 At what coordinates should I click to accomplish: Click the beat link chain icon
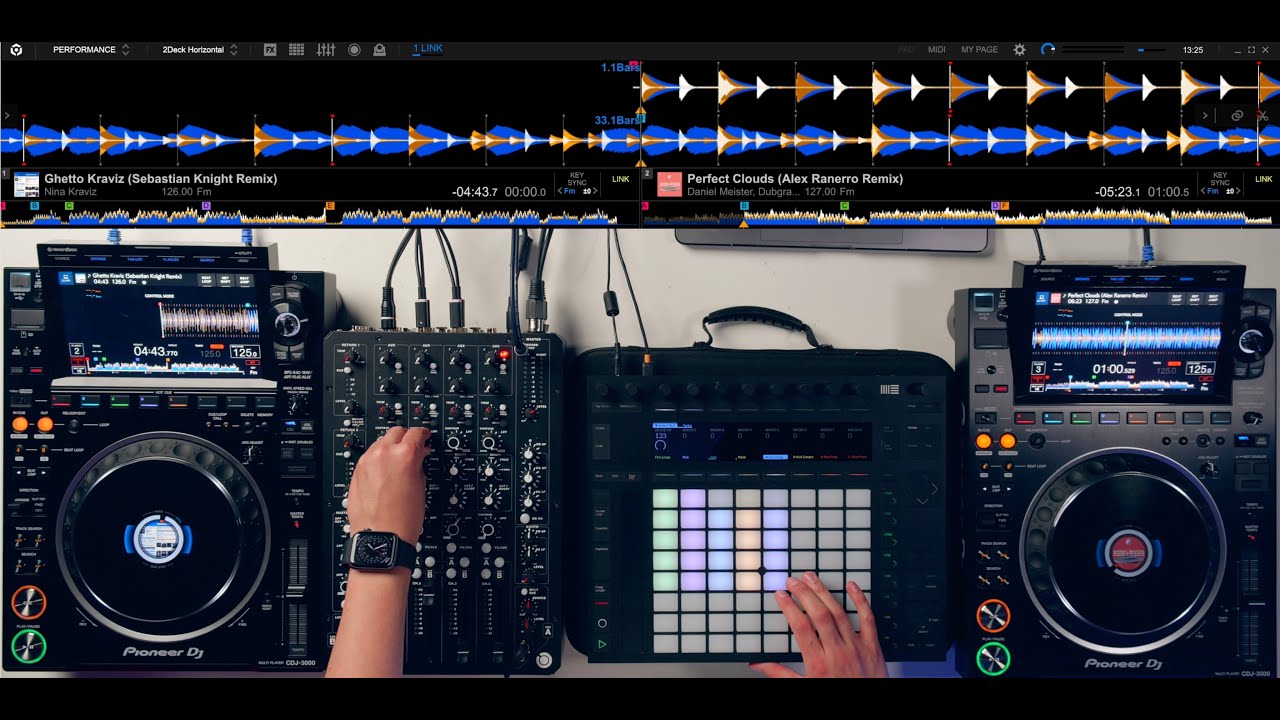(x=1237, y=116)
